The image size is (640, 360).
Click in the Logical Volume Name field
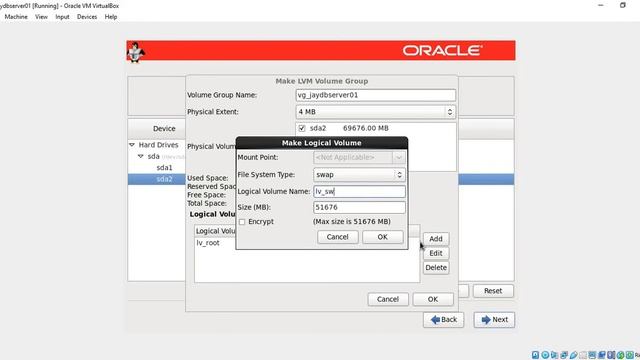pos(359,191)
